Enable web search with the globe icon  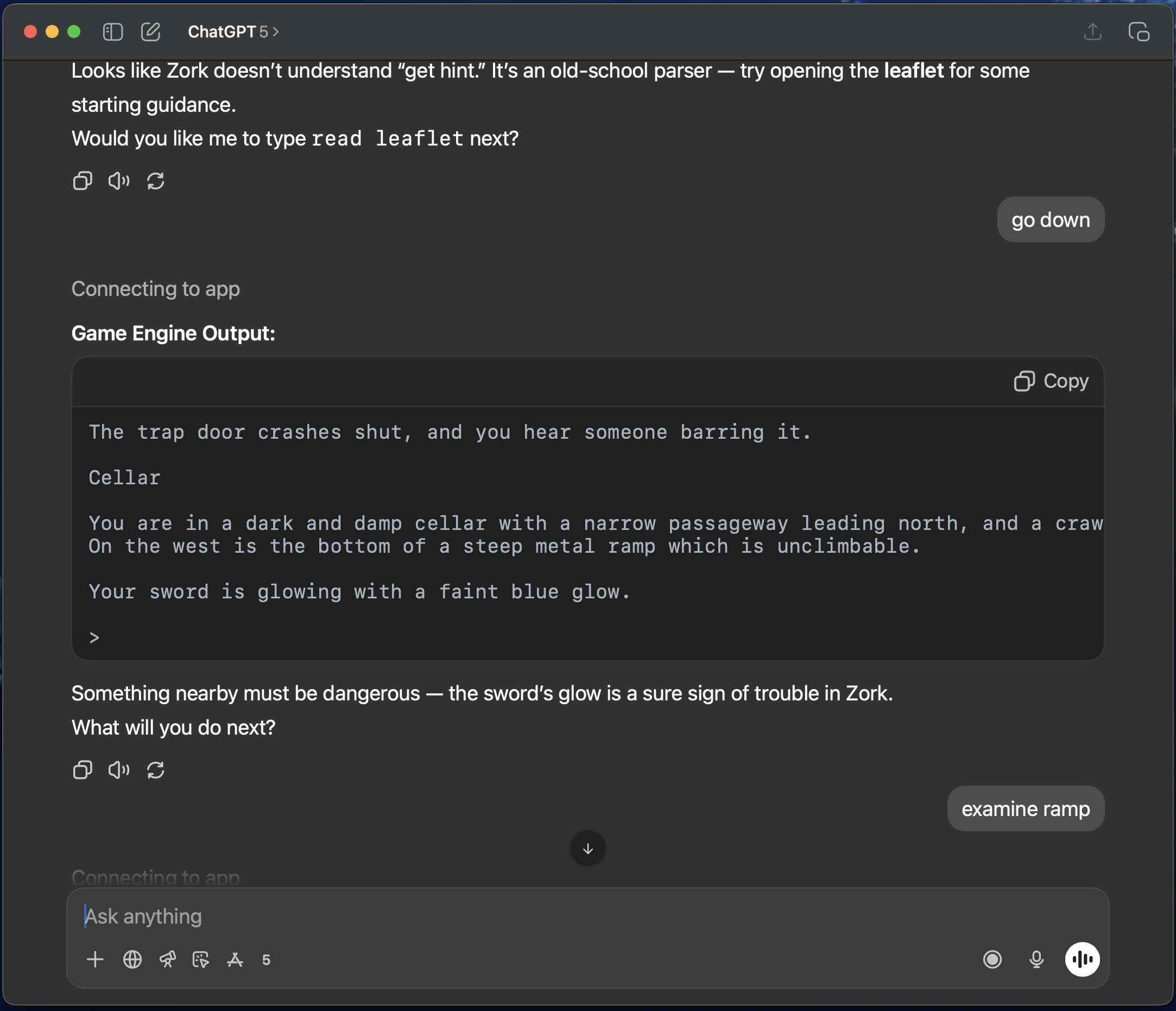(x=132, y=960)
